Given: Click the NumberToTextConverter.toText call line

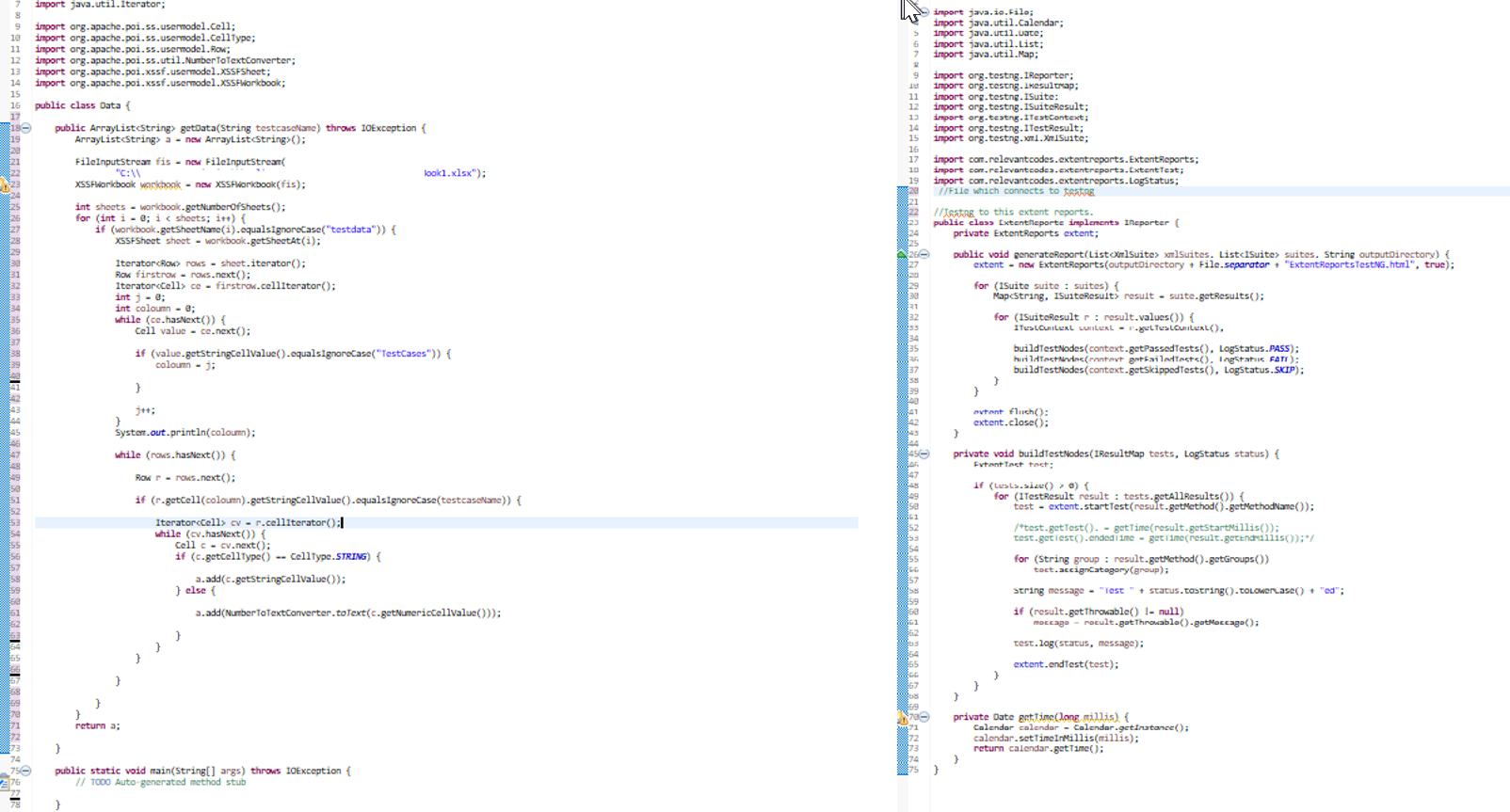Looking at the screenshot, I should click(x=348, y=613).
